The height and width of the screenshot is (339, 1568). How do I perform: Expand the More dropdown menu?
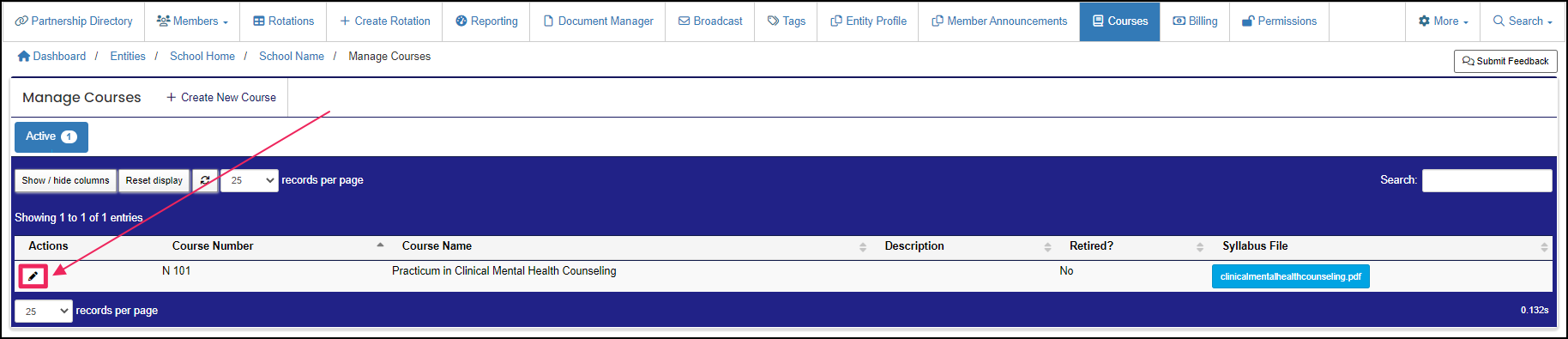click(1443, 21)
